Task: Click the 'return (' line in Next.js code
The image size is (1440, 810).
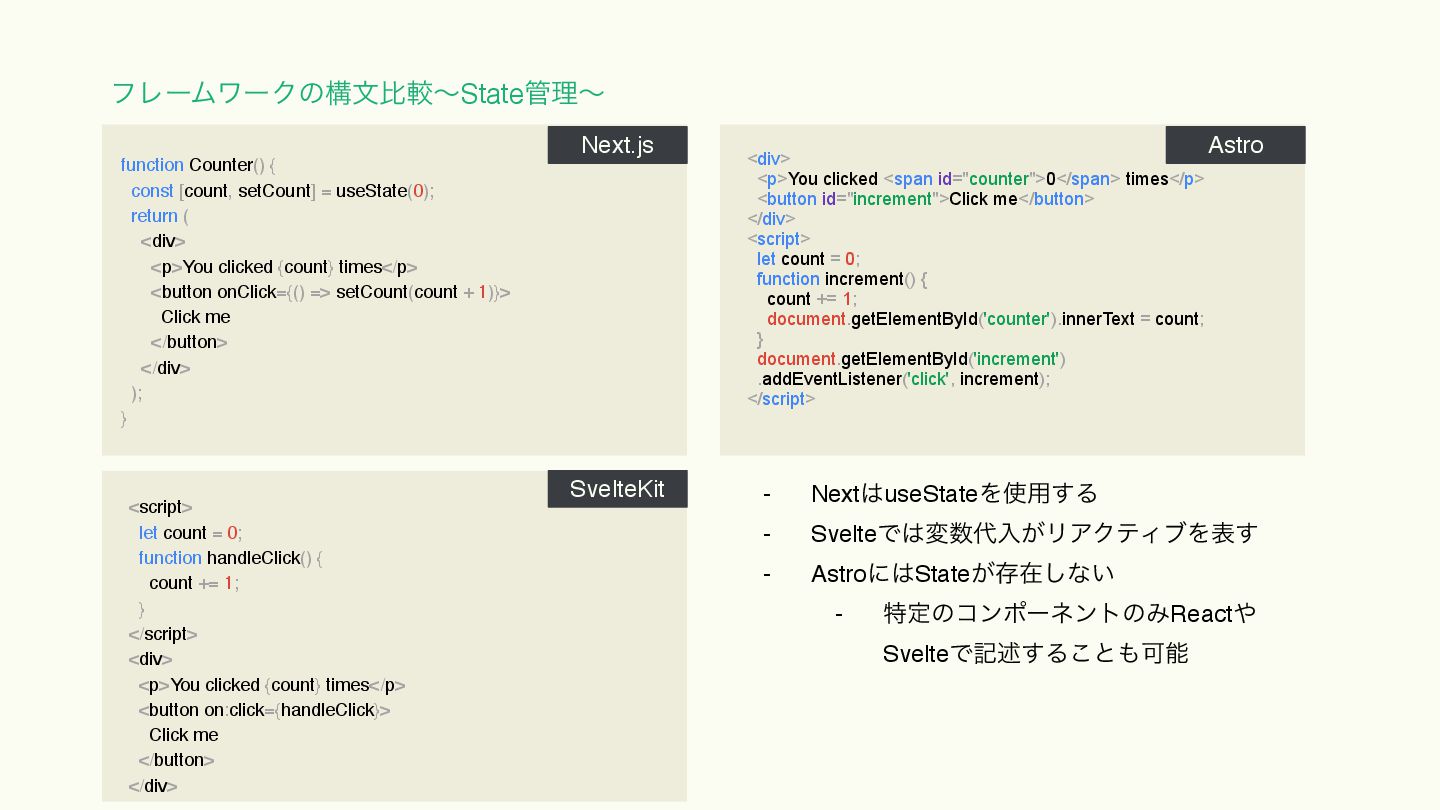Action: tap(160, 216)
